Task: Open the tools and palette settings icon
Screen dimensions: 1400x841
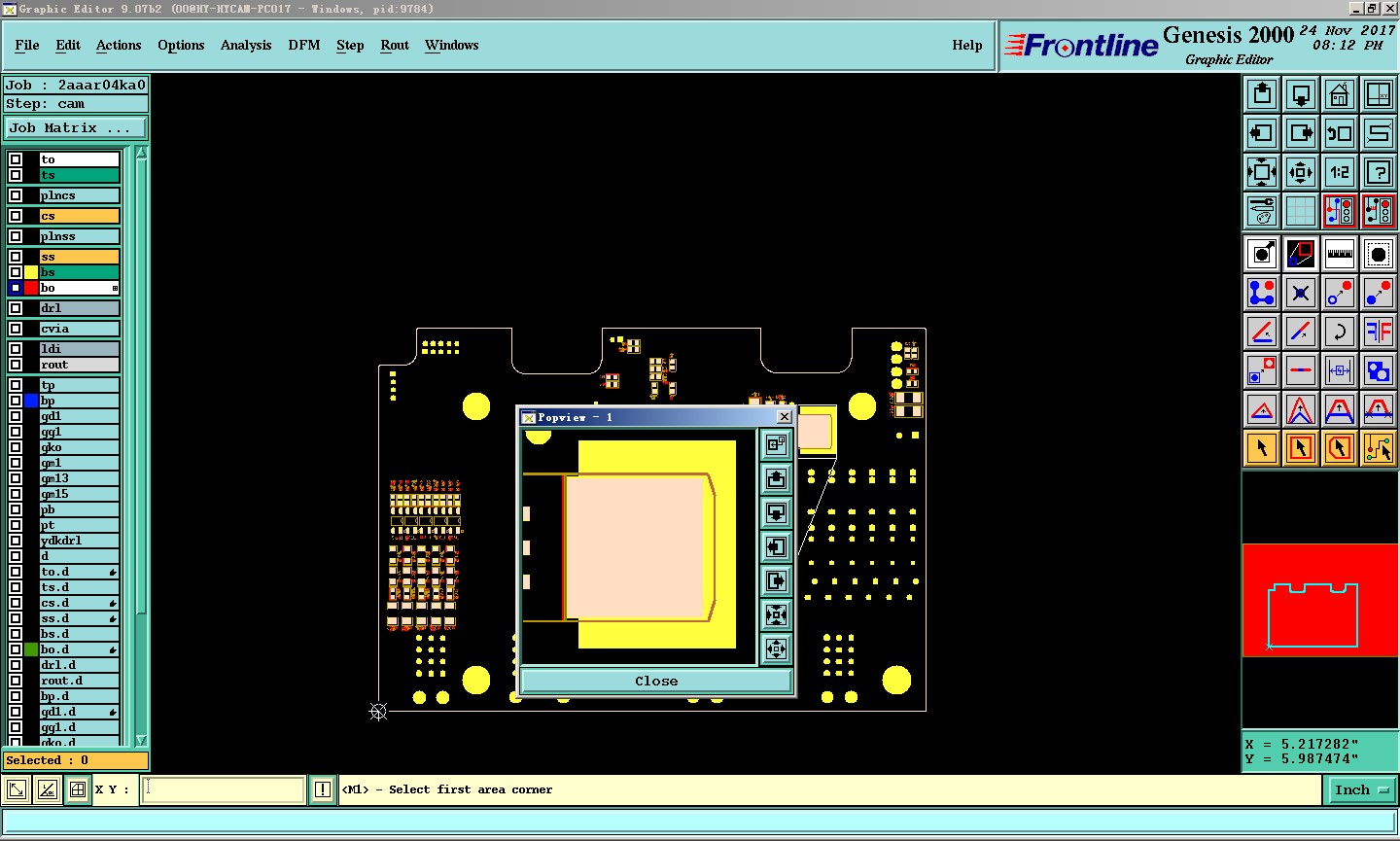Action: (x=1262, y=211)
